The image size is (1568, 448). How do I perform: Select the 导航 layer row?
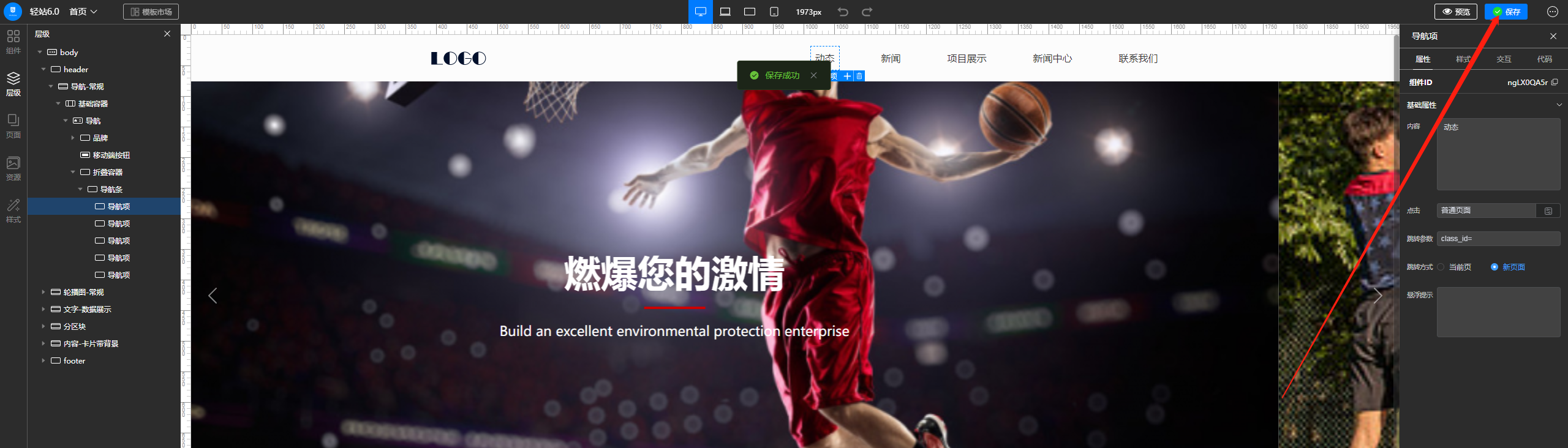104,121
